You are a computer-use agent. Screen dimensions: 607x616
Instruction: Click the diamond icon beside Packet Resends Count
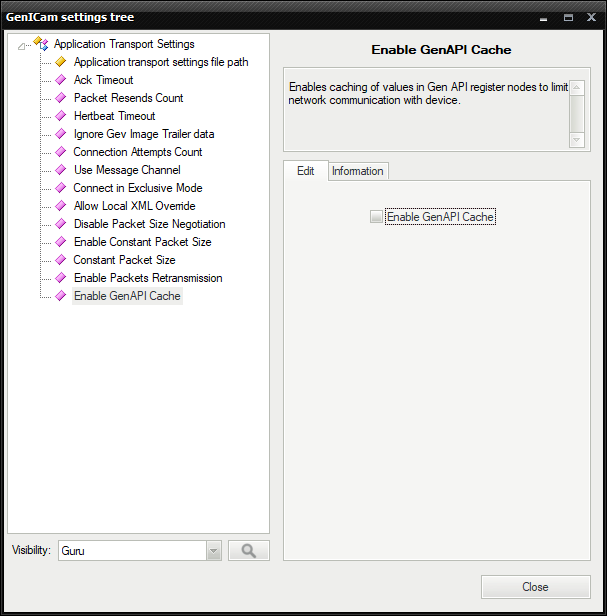point(61,98)
